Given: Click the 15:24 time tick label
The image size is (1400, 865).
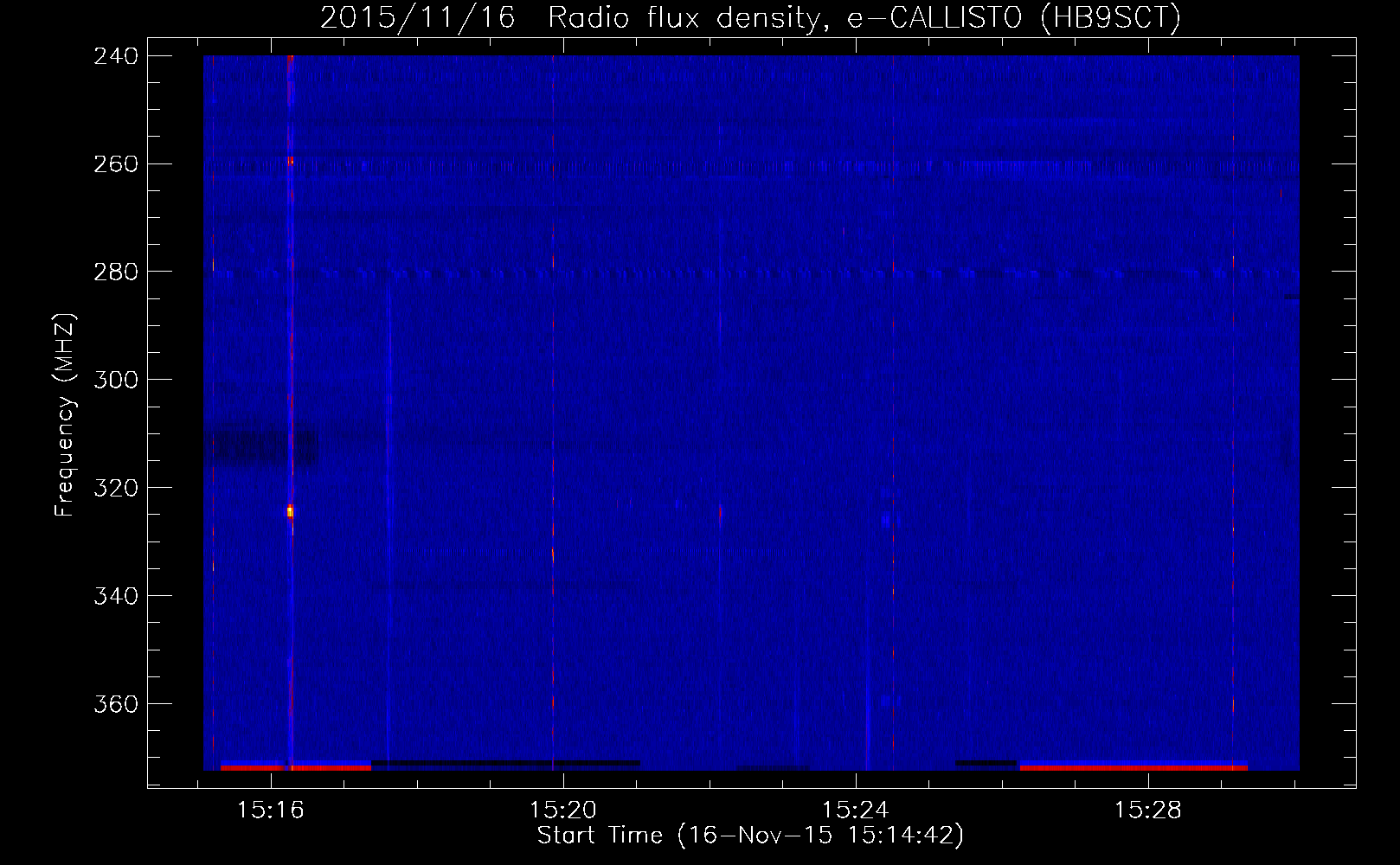Looking at the screenshot, I should (x=856, y=811).
